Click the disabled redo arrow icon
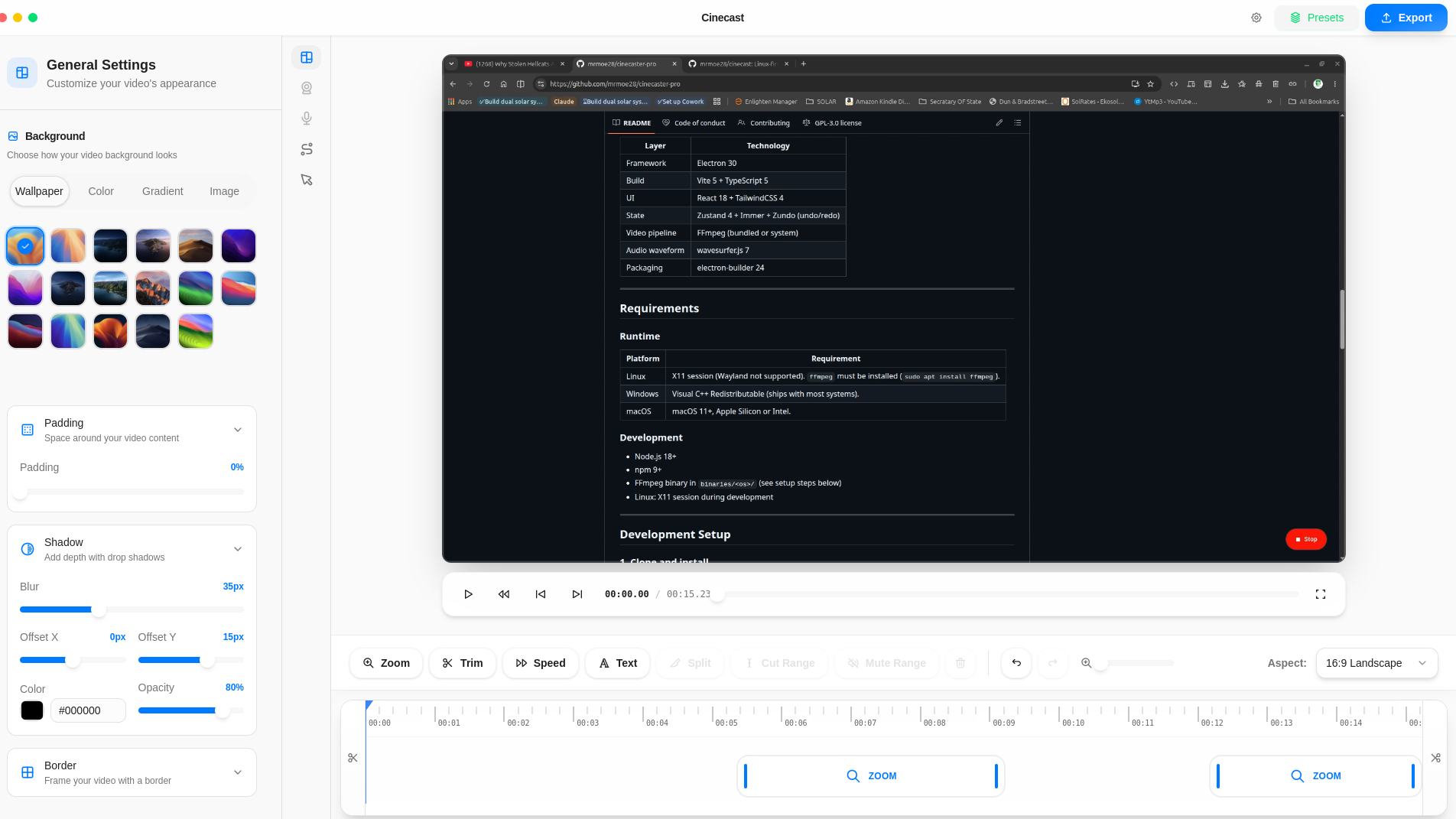This screenshot has height=819, width=1456. tap(1053, 663)
